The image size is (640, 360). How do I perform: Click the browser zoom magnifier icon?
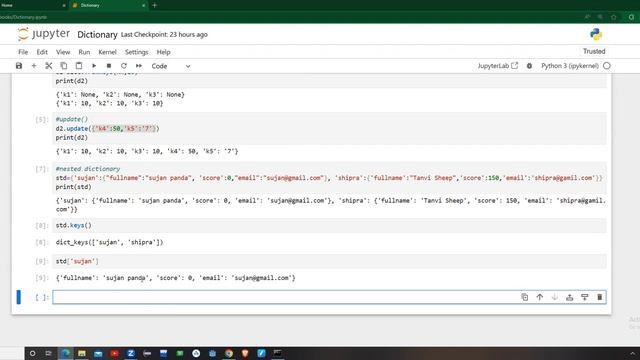(600, 17)
